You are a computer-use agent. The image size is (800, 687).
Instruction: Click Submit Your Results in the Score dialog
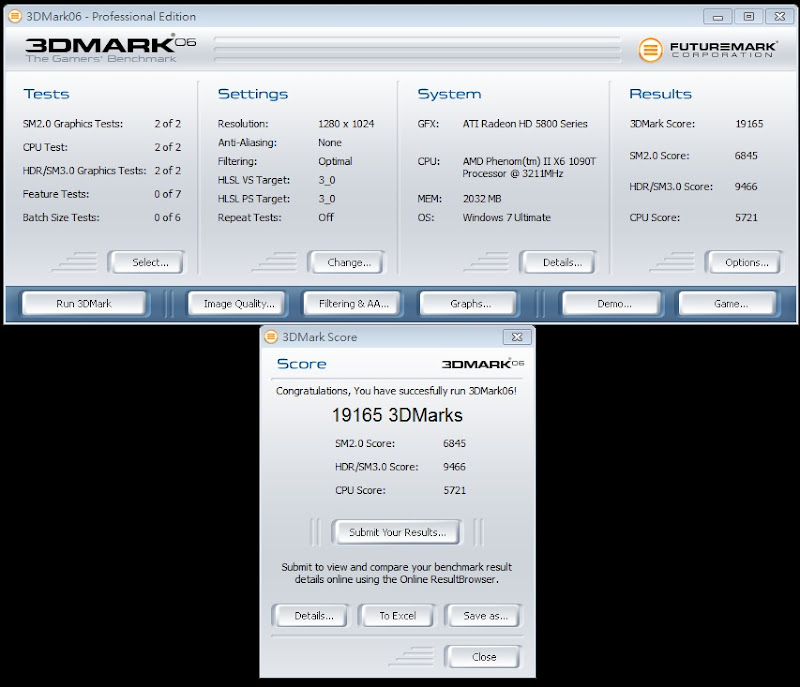click(397, 532)
